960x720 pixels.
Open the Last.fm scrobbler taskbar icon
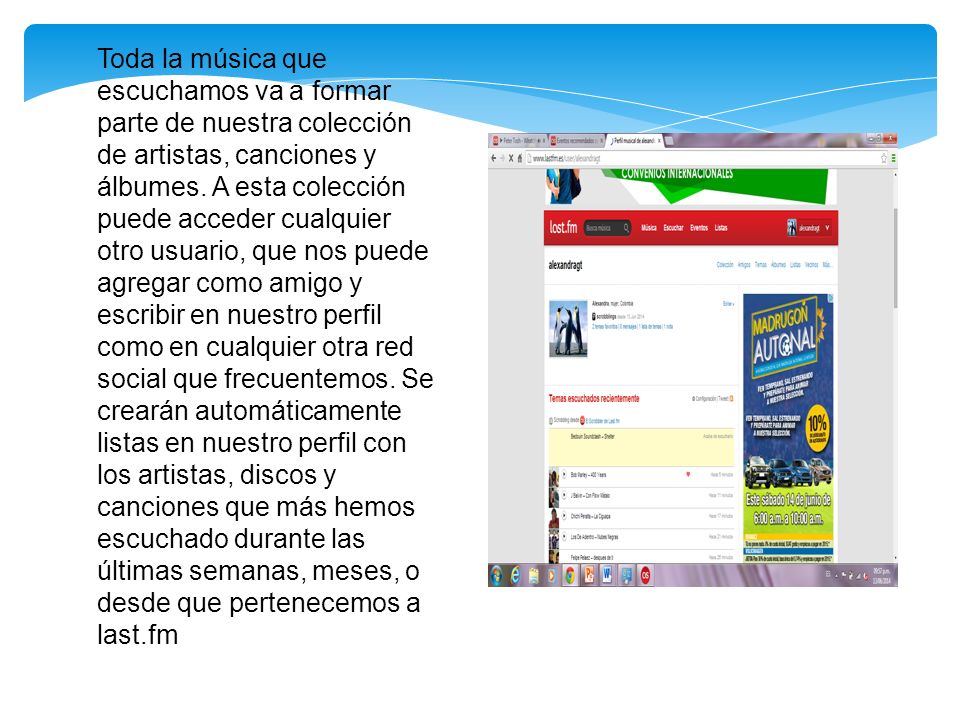pyautogui.click(x=645, y=576)
